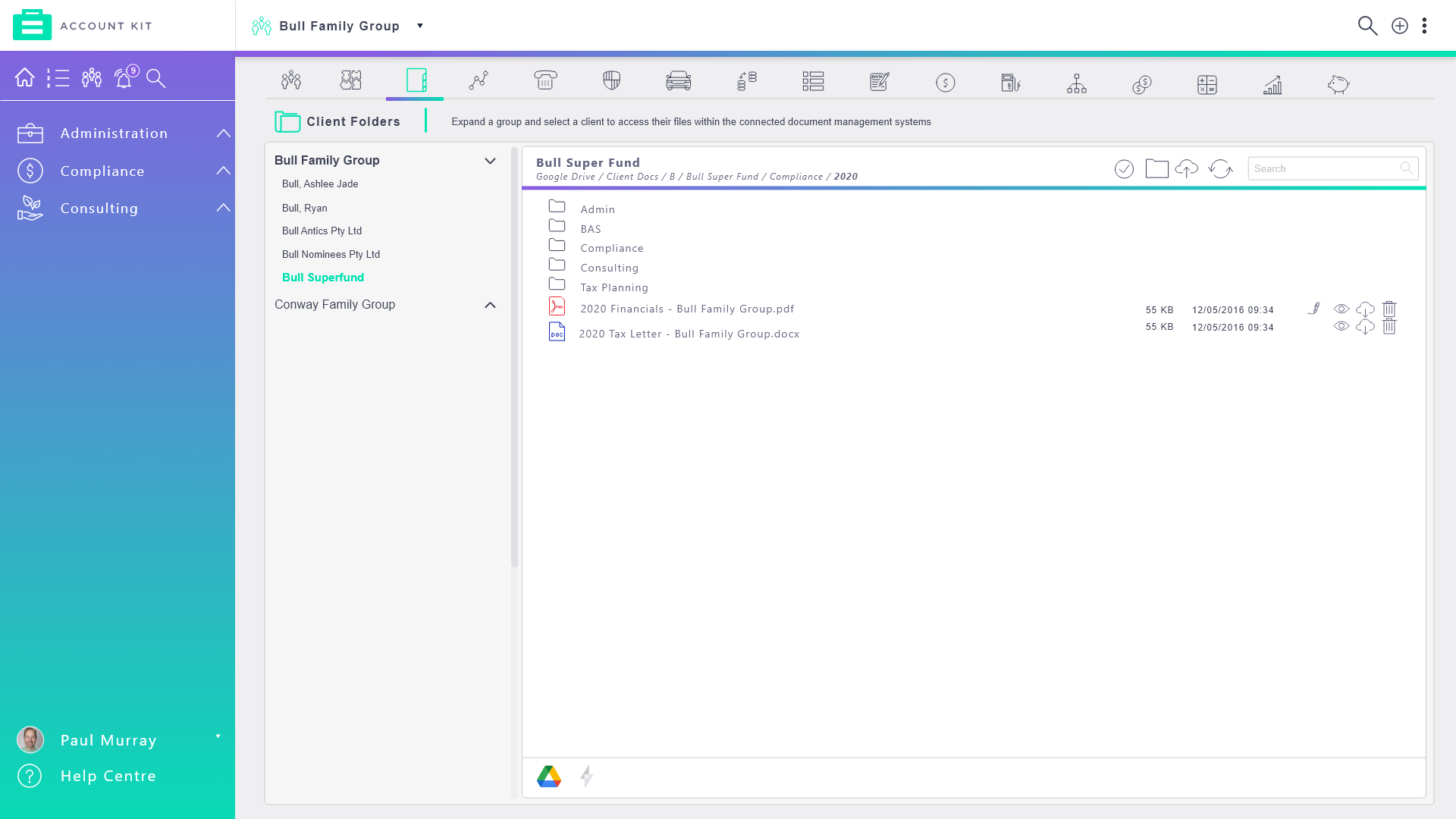Viewport: 1456px width, 819px height.
Task: Click the upload-to-cloud icon in file header
Action: pyautogui.click(x=1187, y=168)
